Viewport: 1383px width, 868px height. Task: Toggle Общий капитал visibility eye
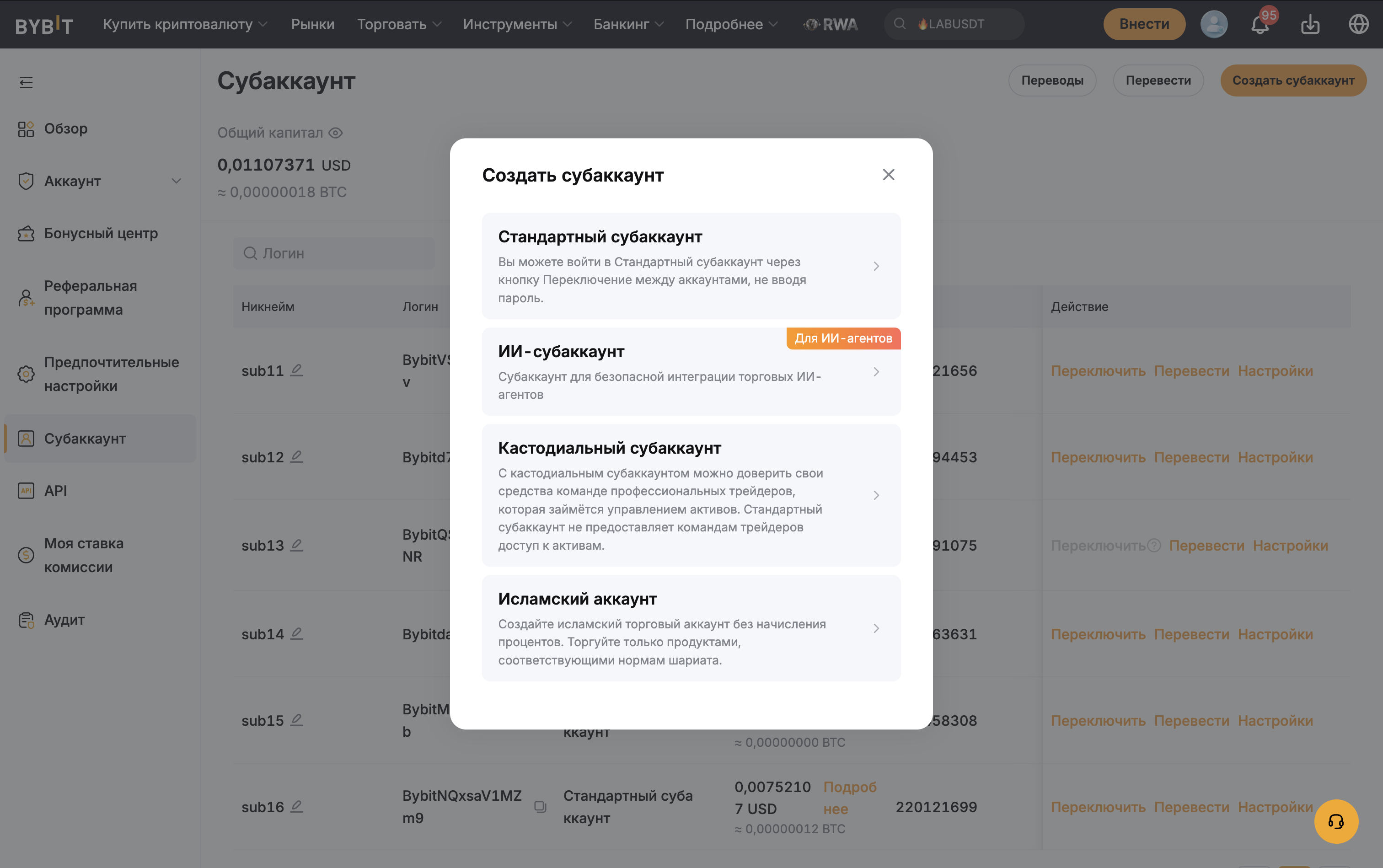pos(335,133)
